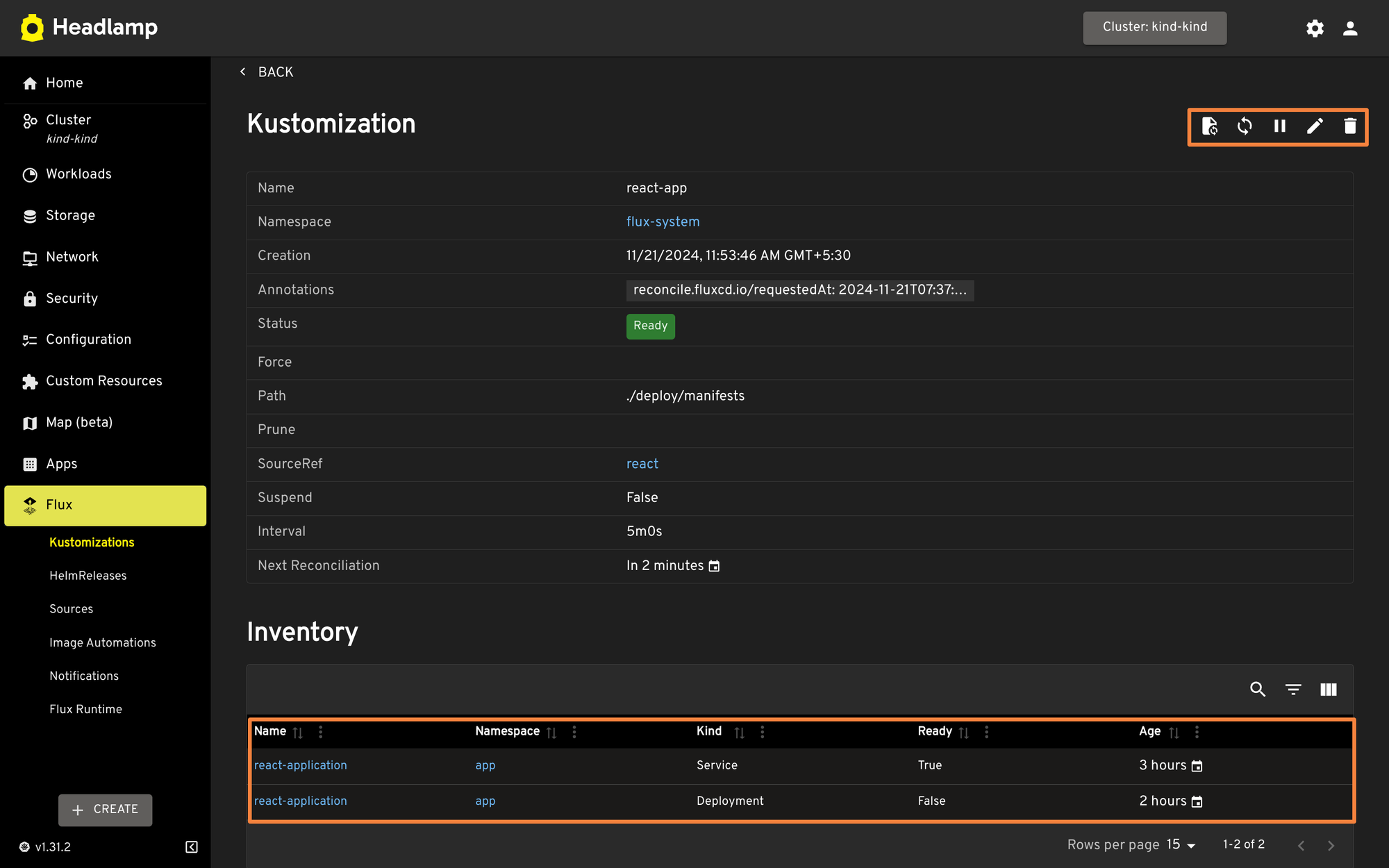This screenshot has height=868, width=1389.
Task: Open Apps section
Action: 105,464
